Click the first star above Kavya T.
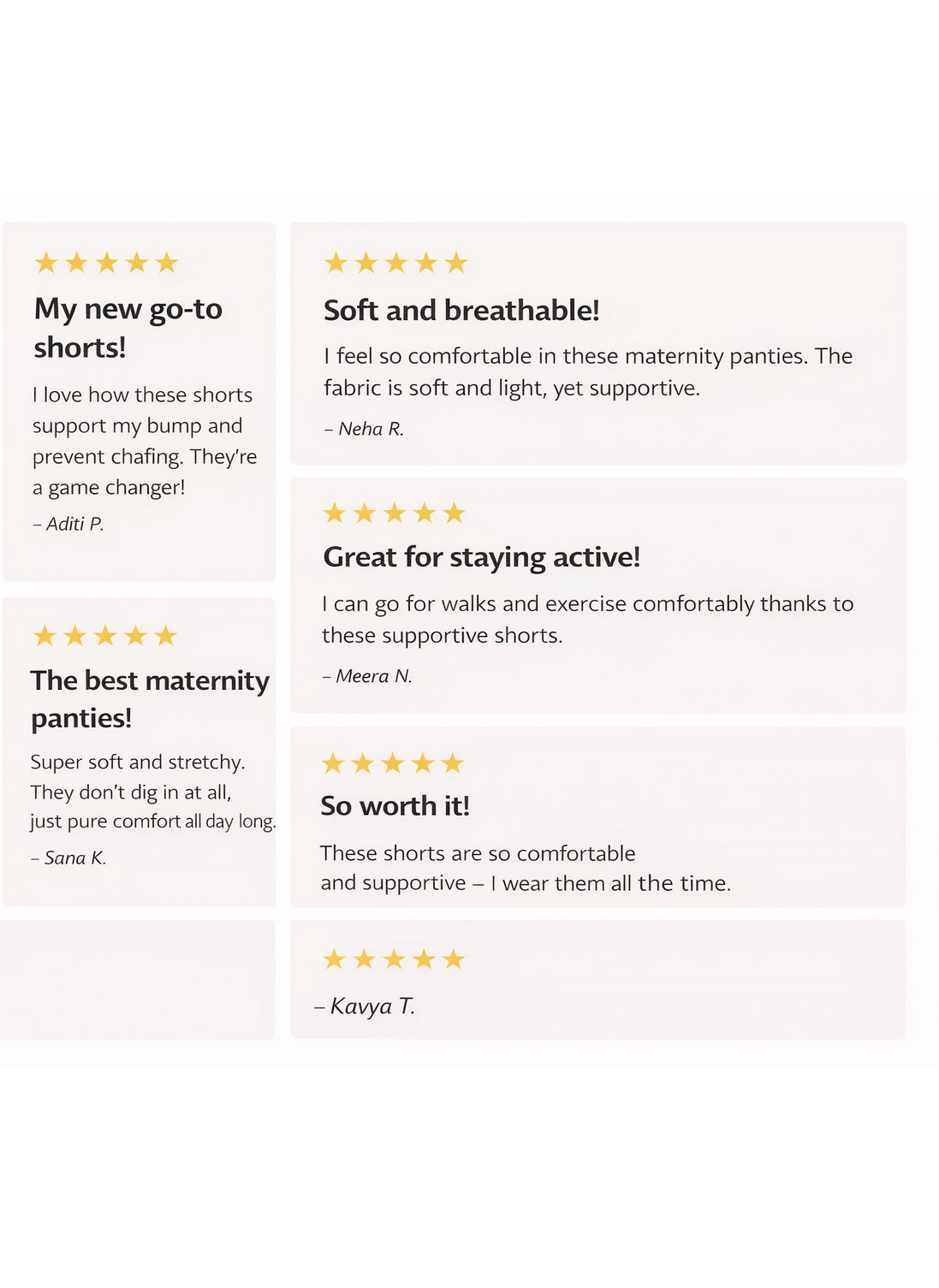The width and height of the screenshot is (939, 1288). (x=334, y=959)
